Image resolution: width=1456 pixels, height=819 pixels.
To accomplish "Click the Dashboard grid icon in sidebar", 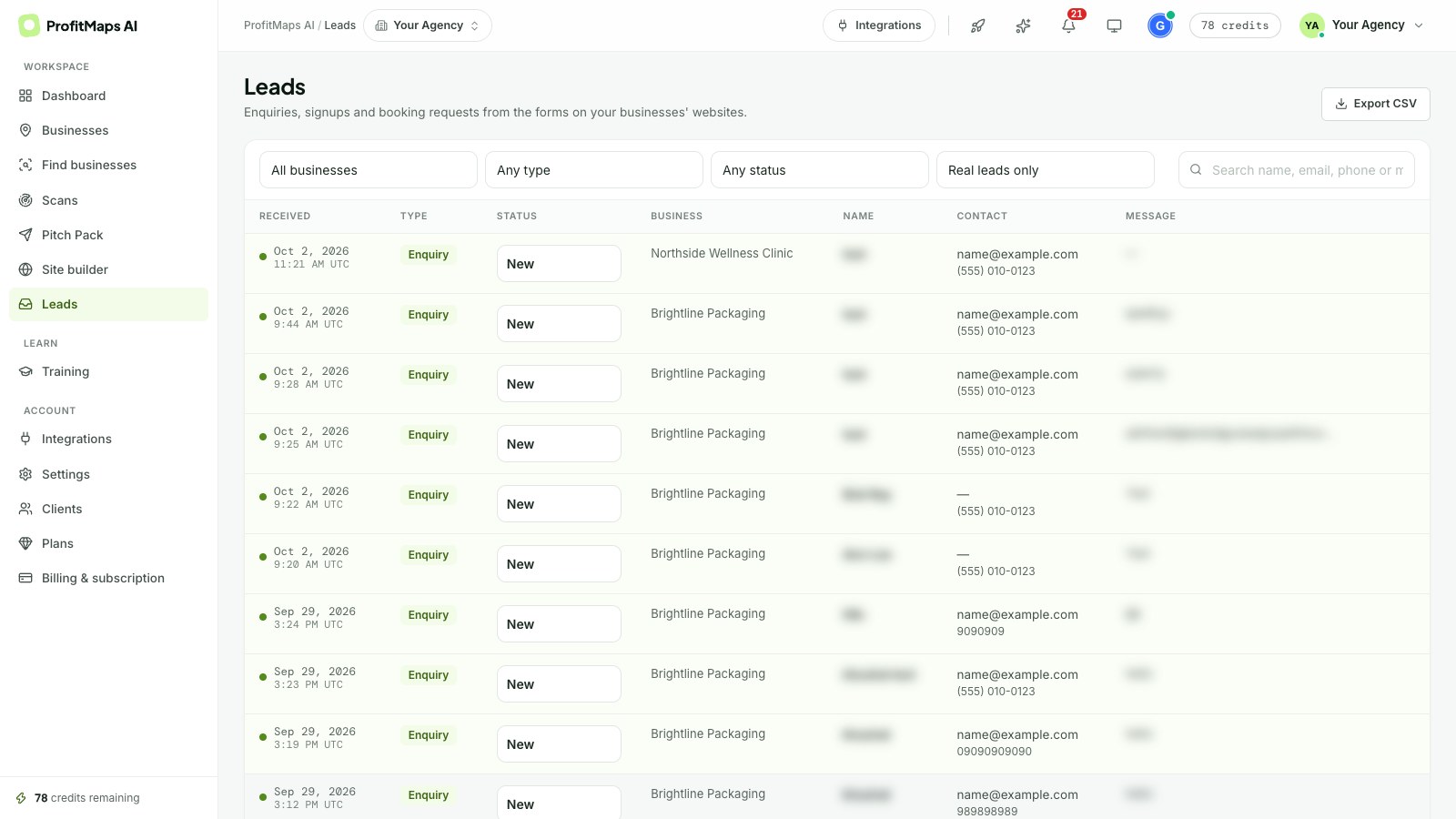I will click(25, 96).
